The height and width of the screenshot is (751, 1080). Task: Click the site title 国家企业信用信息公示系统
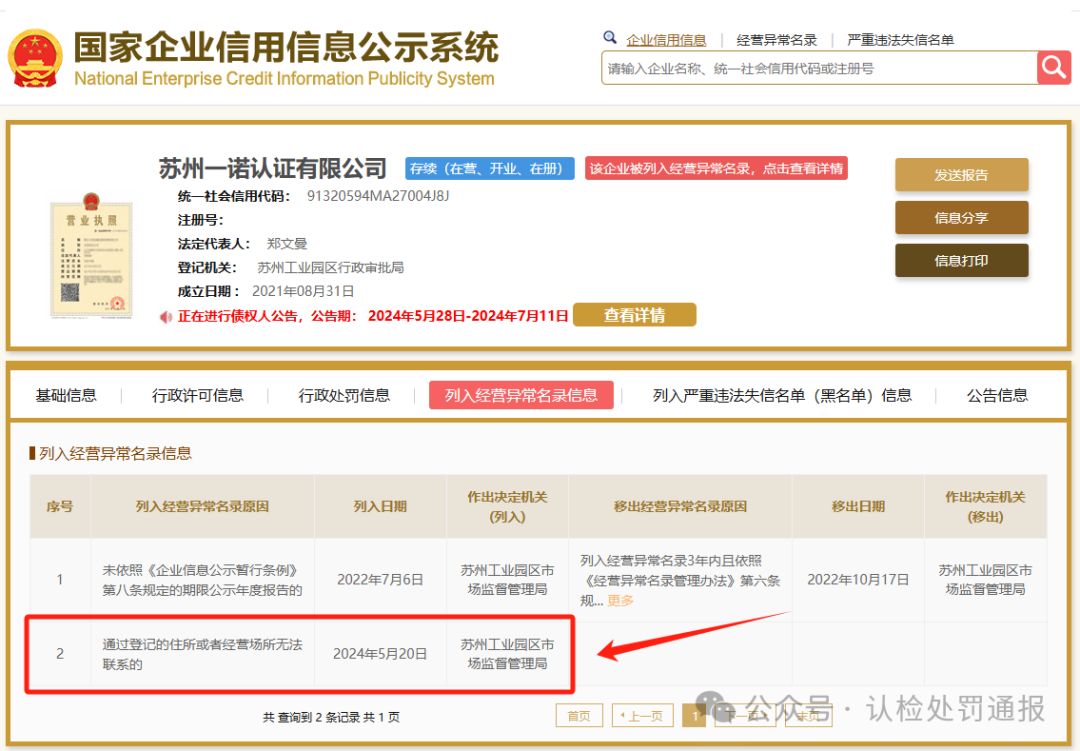286,47
